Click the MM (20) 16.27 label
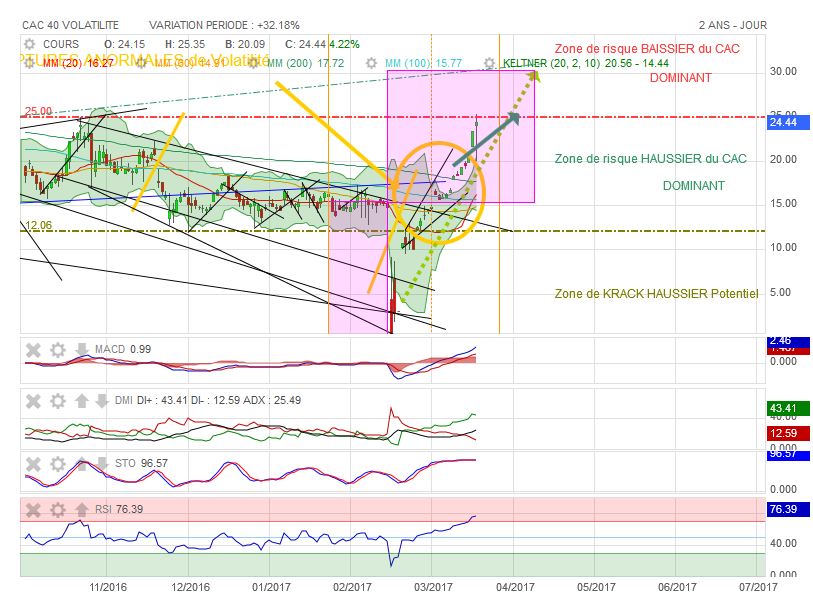Viewport: 813px width, 603px height. [78, 63]
